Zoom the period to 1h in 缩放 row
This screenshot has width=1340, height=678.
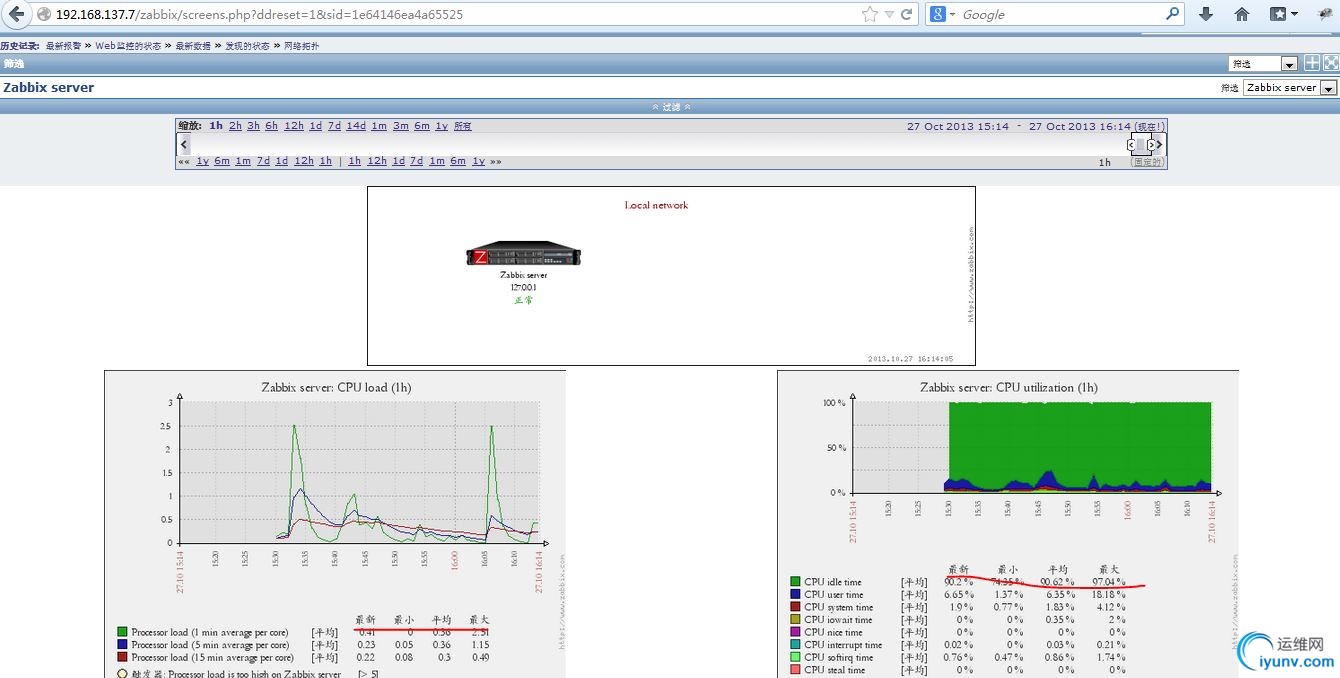tap(216, 126)
